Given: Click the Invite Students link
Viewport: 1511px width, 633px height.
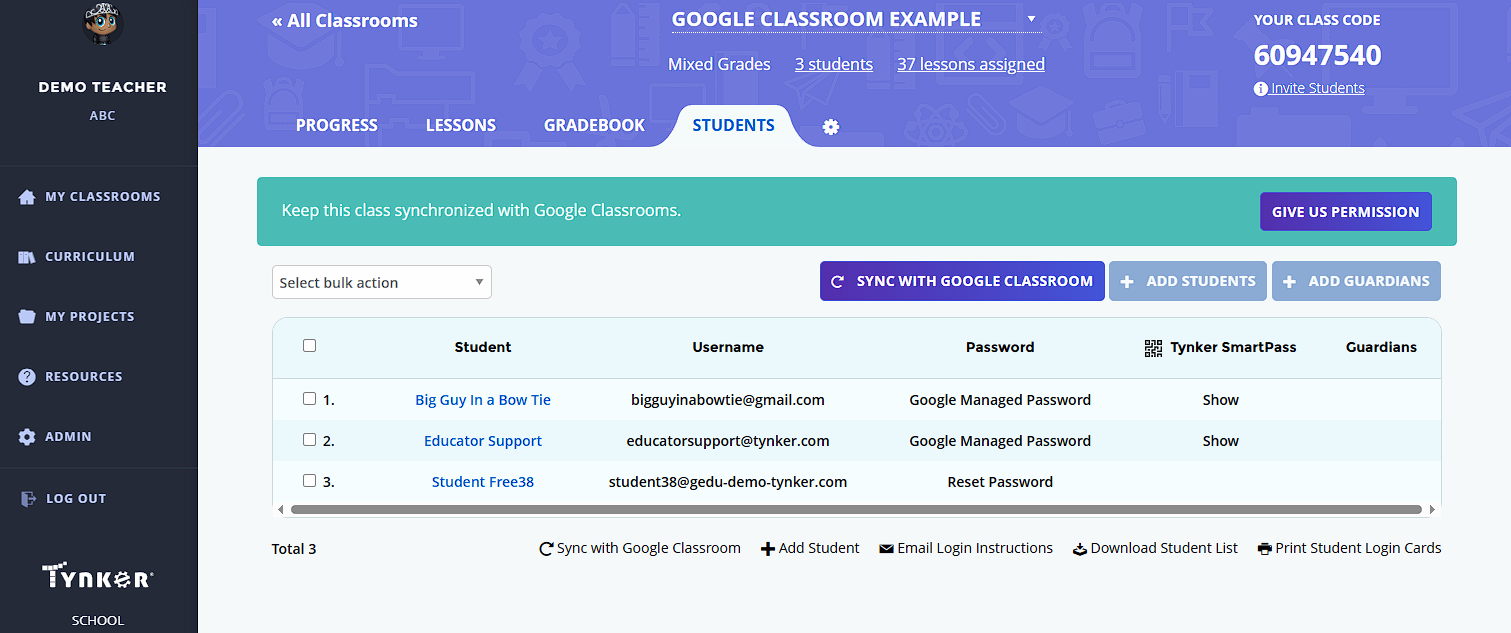Looking at the screenshot, I should tap(1317, 88).
